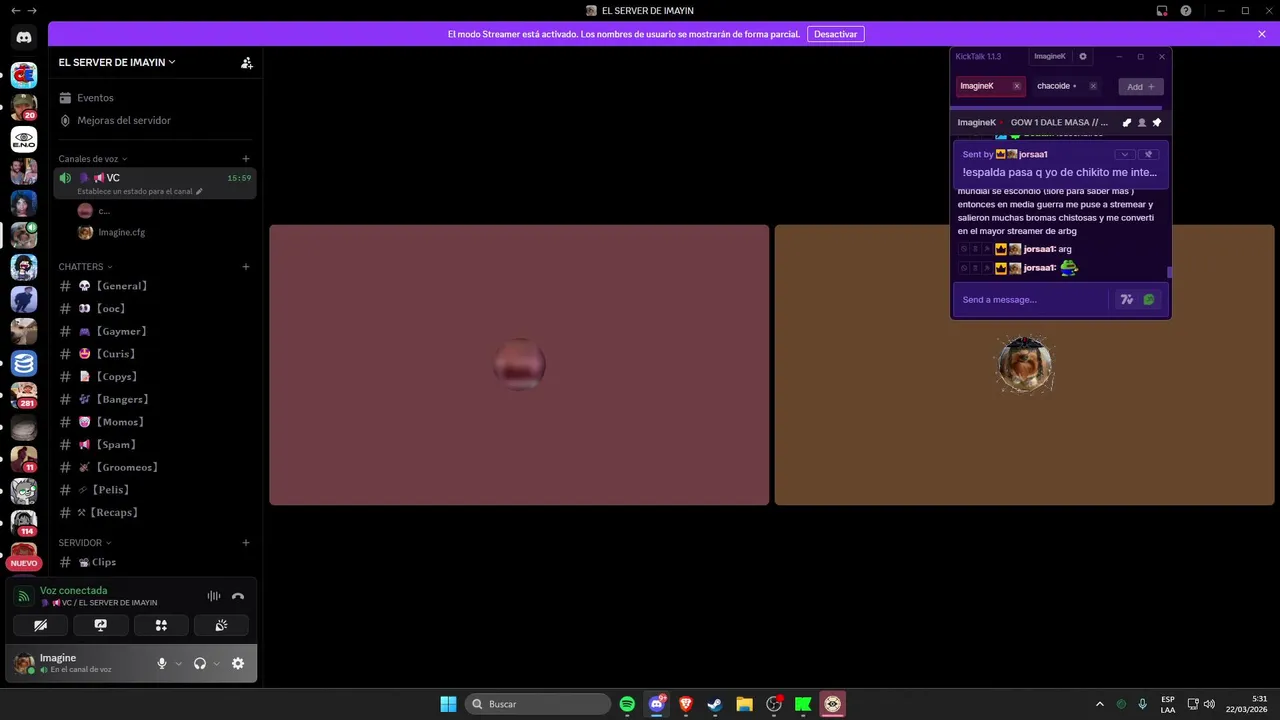Viewport: 1280px width, 720px height.
Task: Open Mejoras del servidor
Action: point(124,120)
